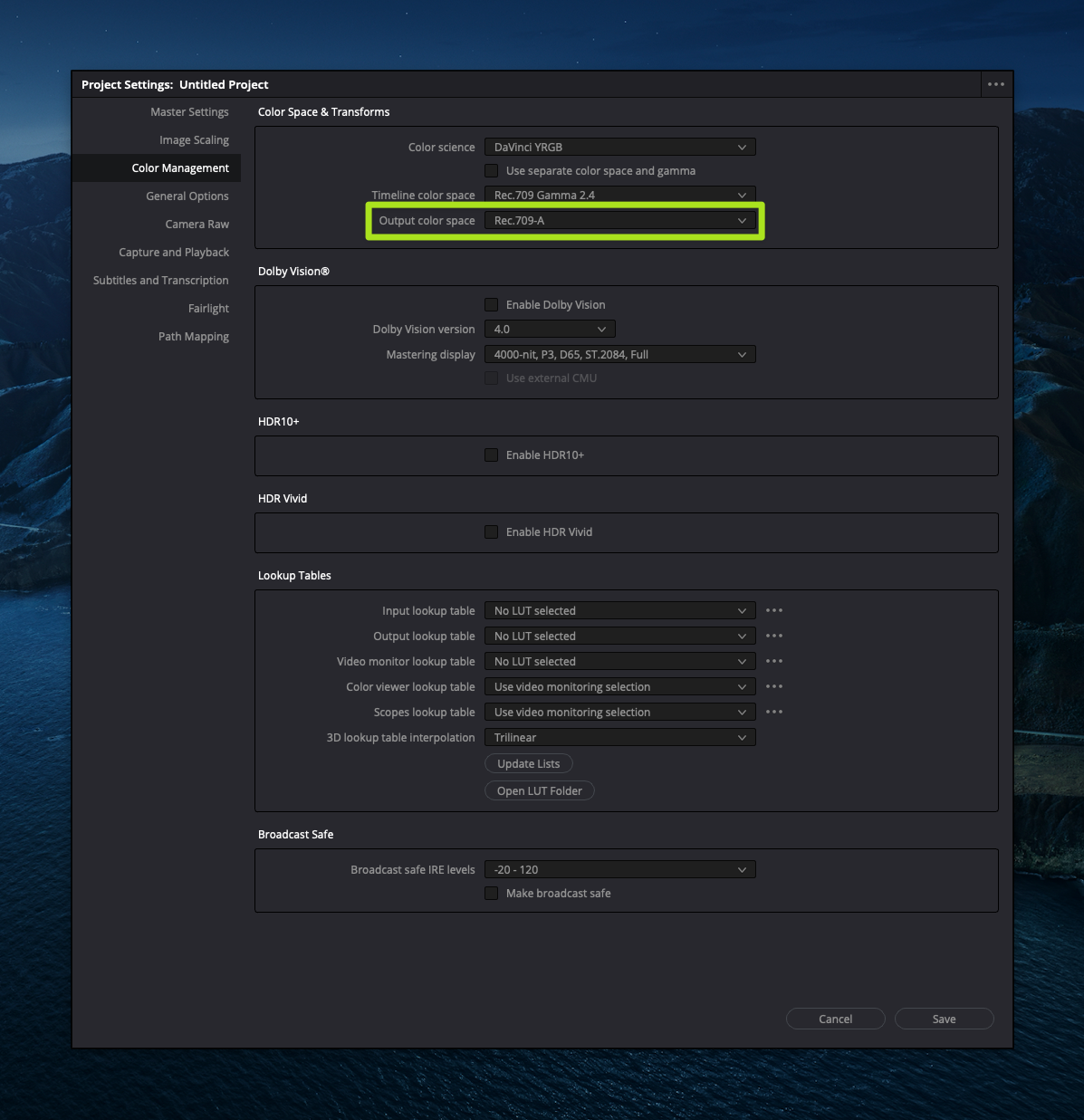Image resolution: width=1084 pixels, height=1120 pixels.
Task: Click the Open LUT Folder button
Action: click(540, 790)
